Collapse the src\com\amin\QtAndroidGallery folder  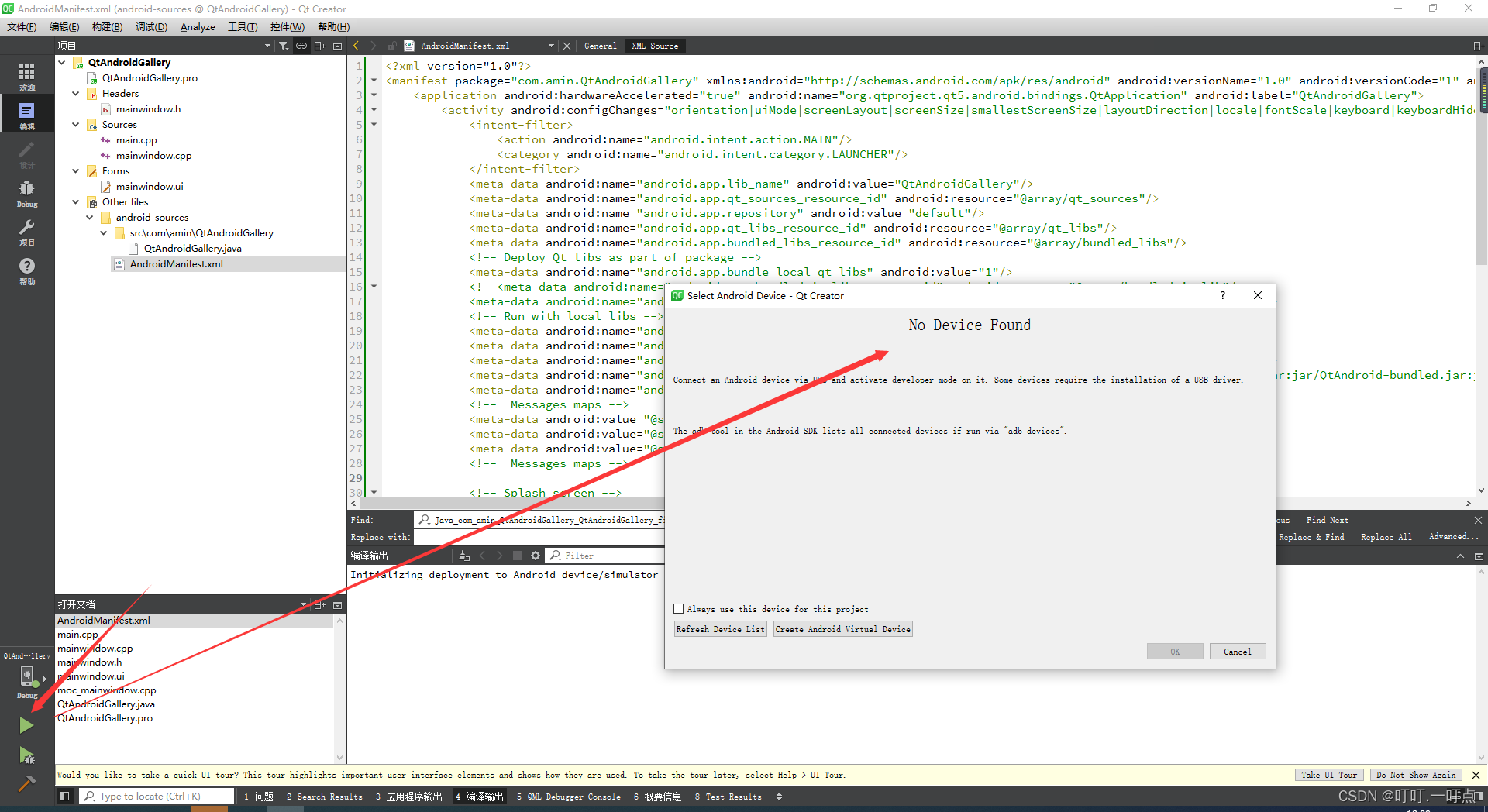point(104,232)
